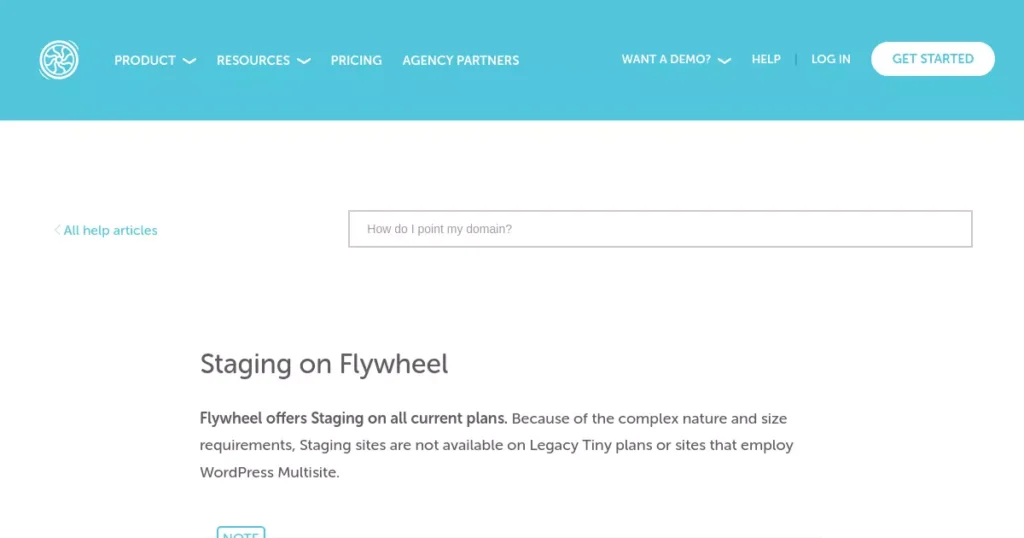Focus the 'How do I point my domain?' search field
Image resolution: width=1024 pixels, height=538 pixels.
tap(660, 229)
